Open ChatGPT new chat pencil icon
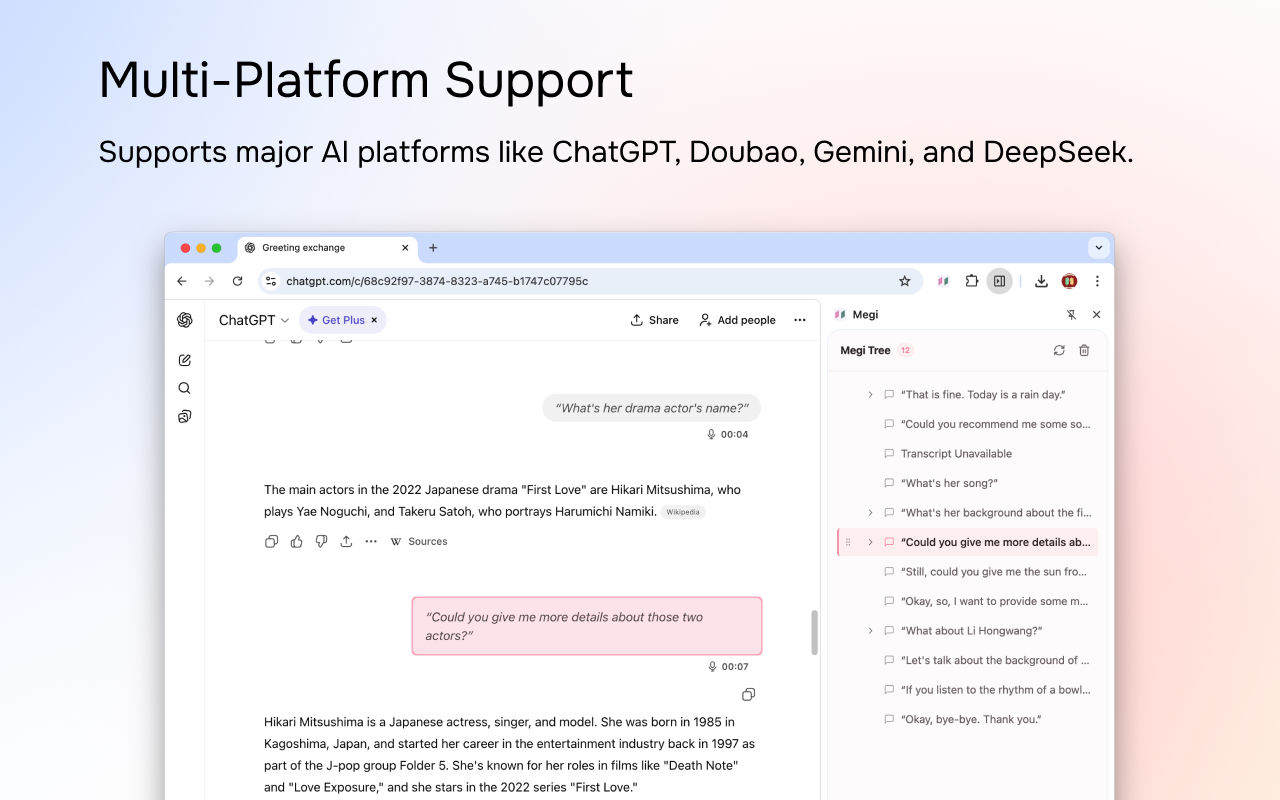Image resolution: width=1280 pixels, height=800 pixels. tap(184, 360)
